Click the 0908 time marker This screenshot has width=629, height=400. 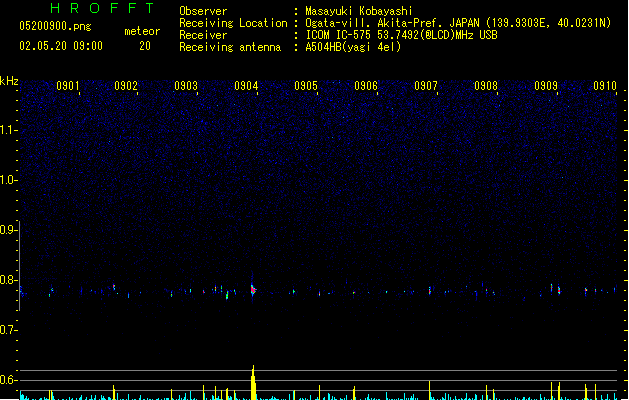[486, 86]
